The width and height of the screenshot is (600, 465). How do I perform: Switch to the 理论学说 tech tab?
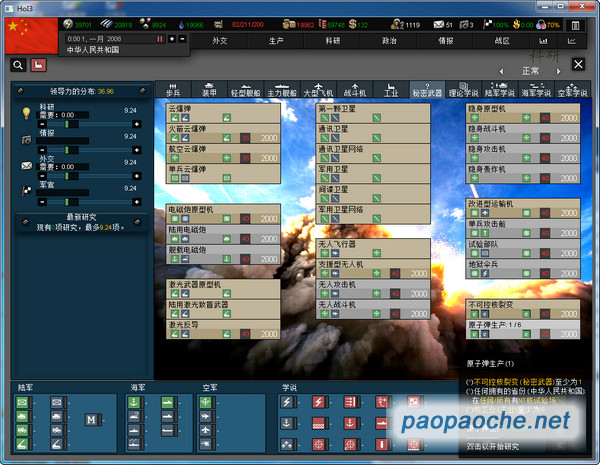pyautogui.click(x=463, y=90)
